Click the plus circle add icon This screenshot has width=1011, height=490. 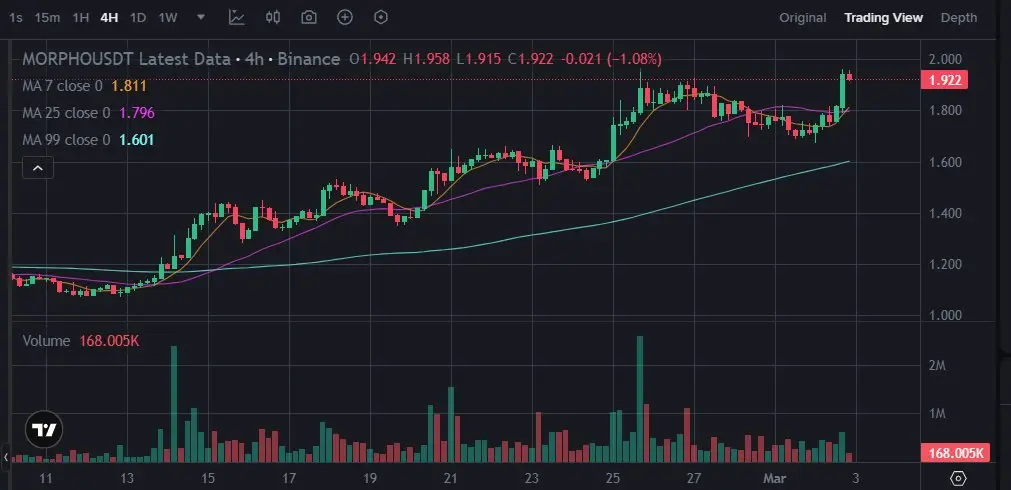345,18
